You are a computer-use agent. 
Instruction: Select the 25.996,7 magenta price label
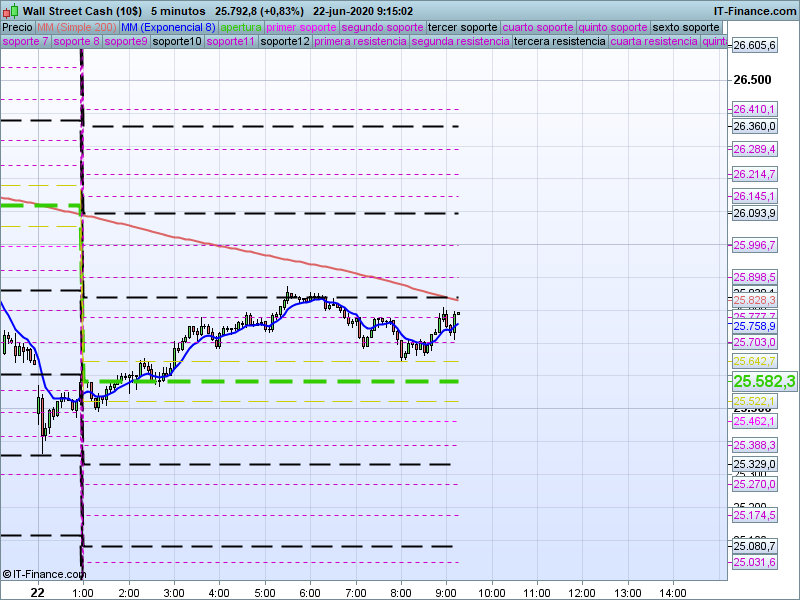[x=754, y=245]
